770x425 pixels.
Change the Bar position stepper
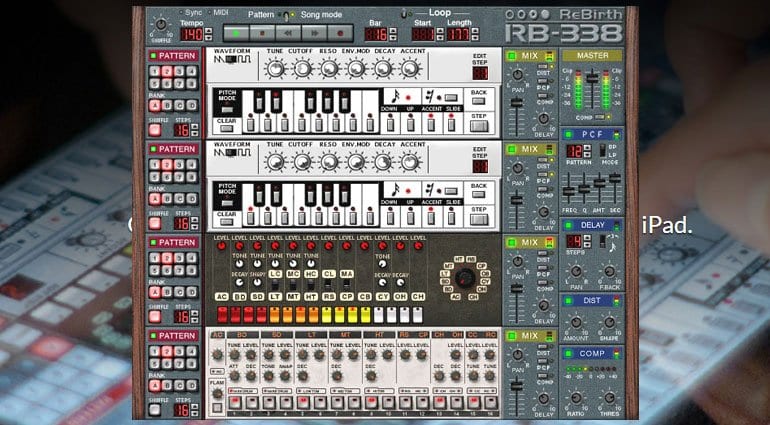point(392,34)
